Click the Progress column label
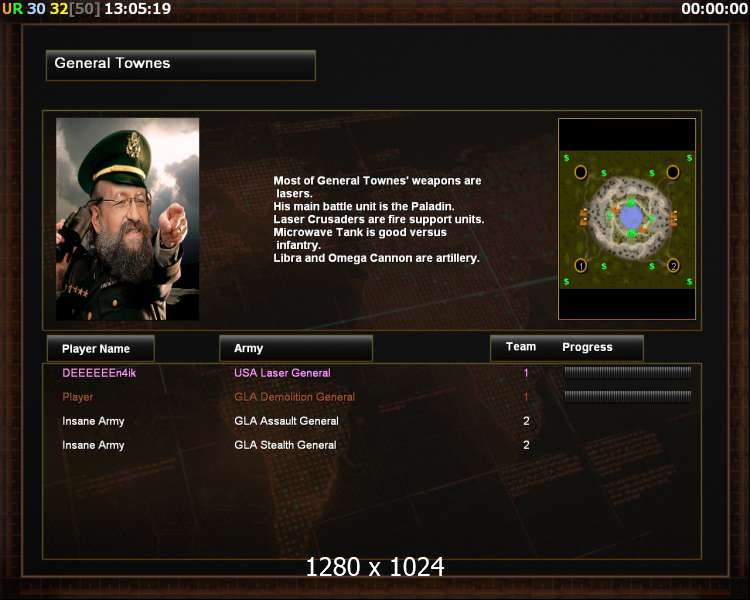Screen dimensions: 750x600 coord(587,347)
